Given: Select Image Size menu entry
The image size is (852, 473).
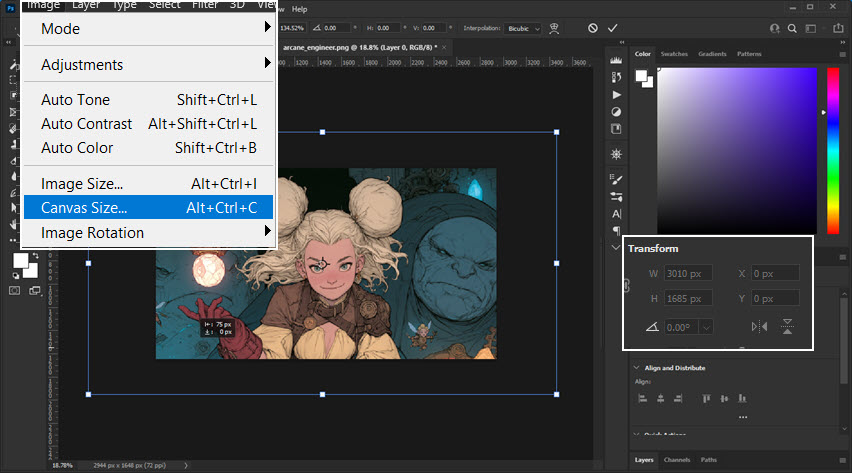Looking at the screenshot, I should [148, 184].
